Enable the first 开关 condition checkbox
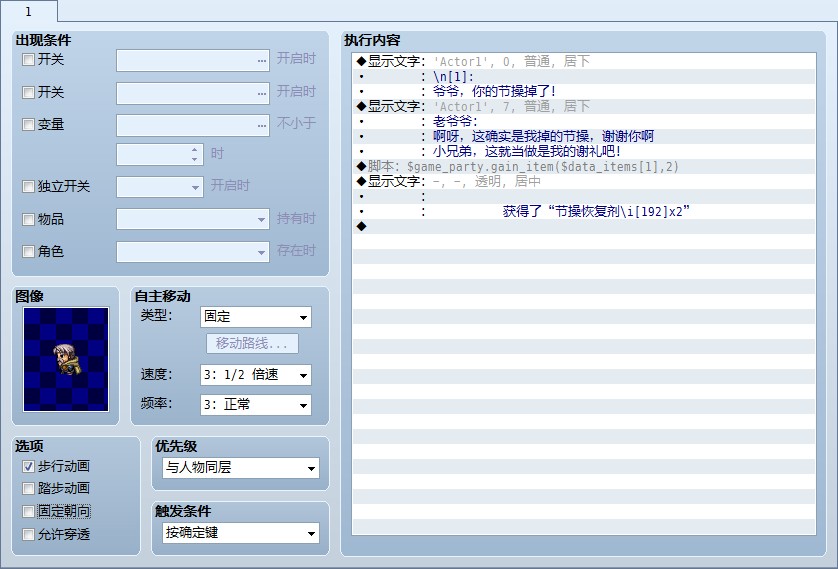 (28, 59)
